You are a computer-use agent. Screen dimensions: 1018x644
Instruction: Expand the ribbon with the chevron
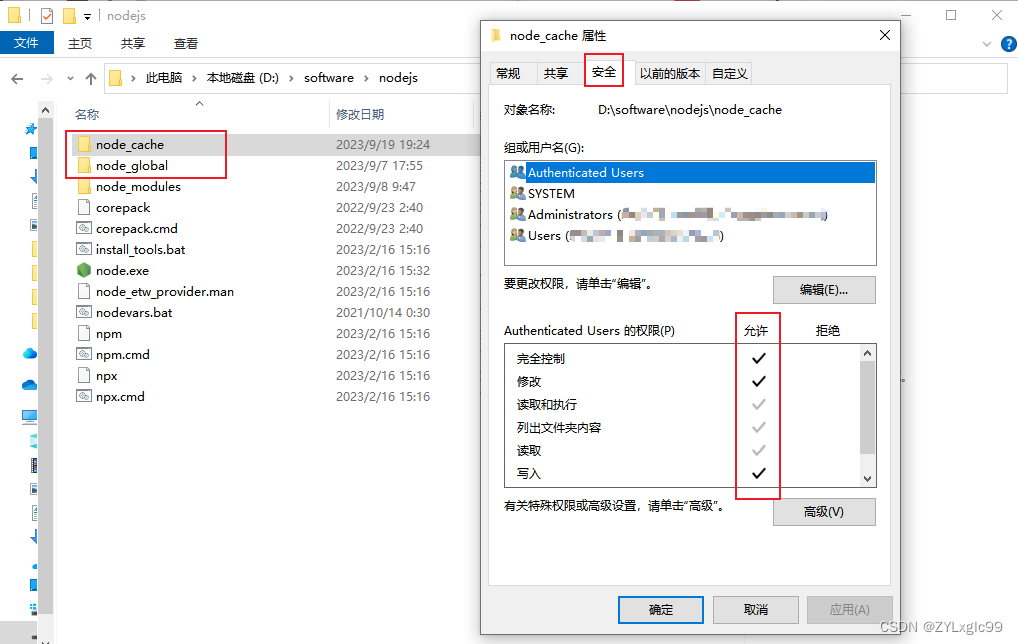tap(987, 44)
